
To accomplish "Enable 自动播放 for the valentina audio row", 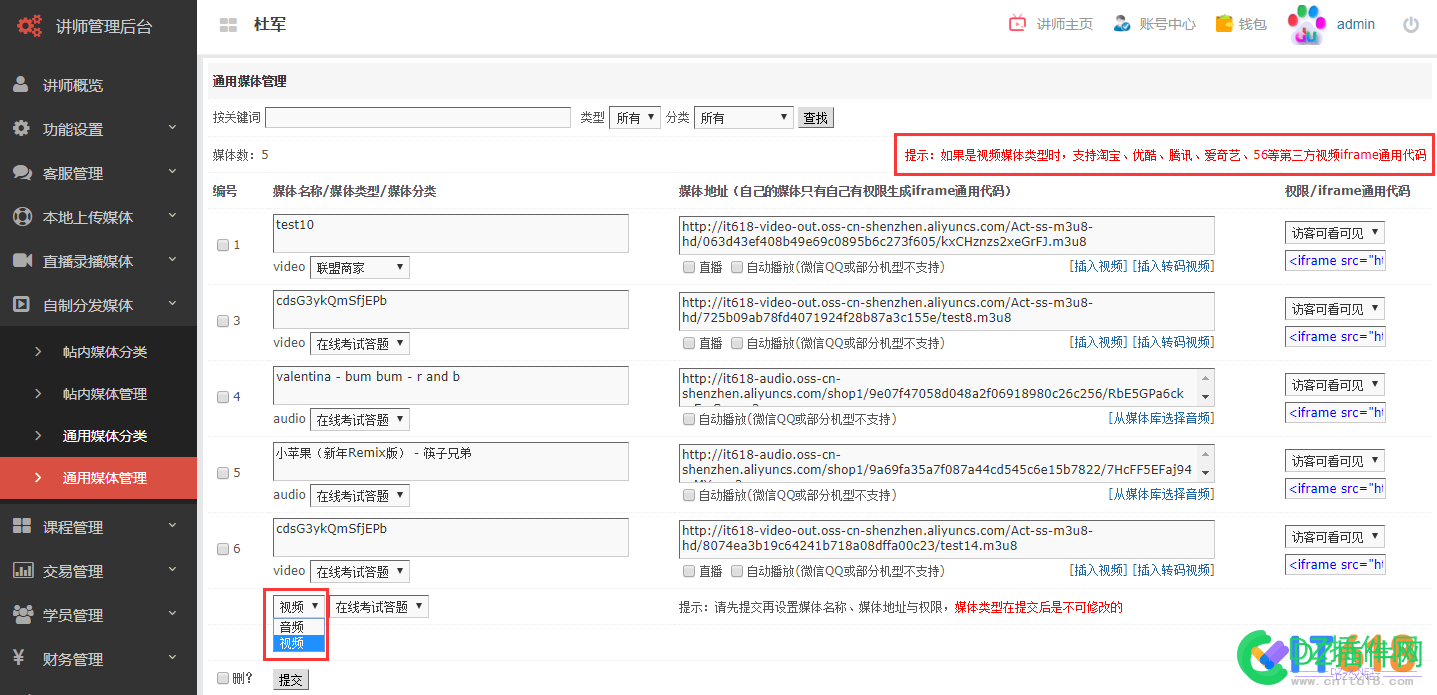I will coord(688,418).
